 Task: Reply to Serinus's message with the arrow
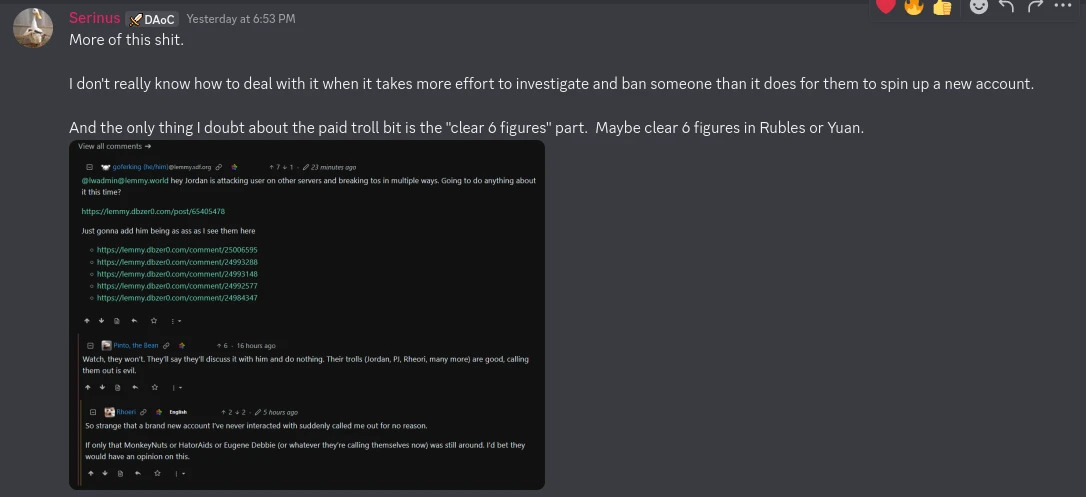pyautogui.click(x=1006, y=6)
